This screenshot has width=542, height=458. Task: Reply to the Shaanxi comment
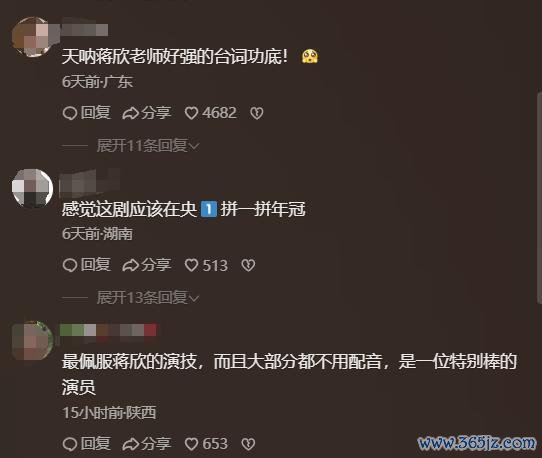coord(86,444)
